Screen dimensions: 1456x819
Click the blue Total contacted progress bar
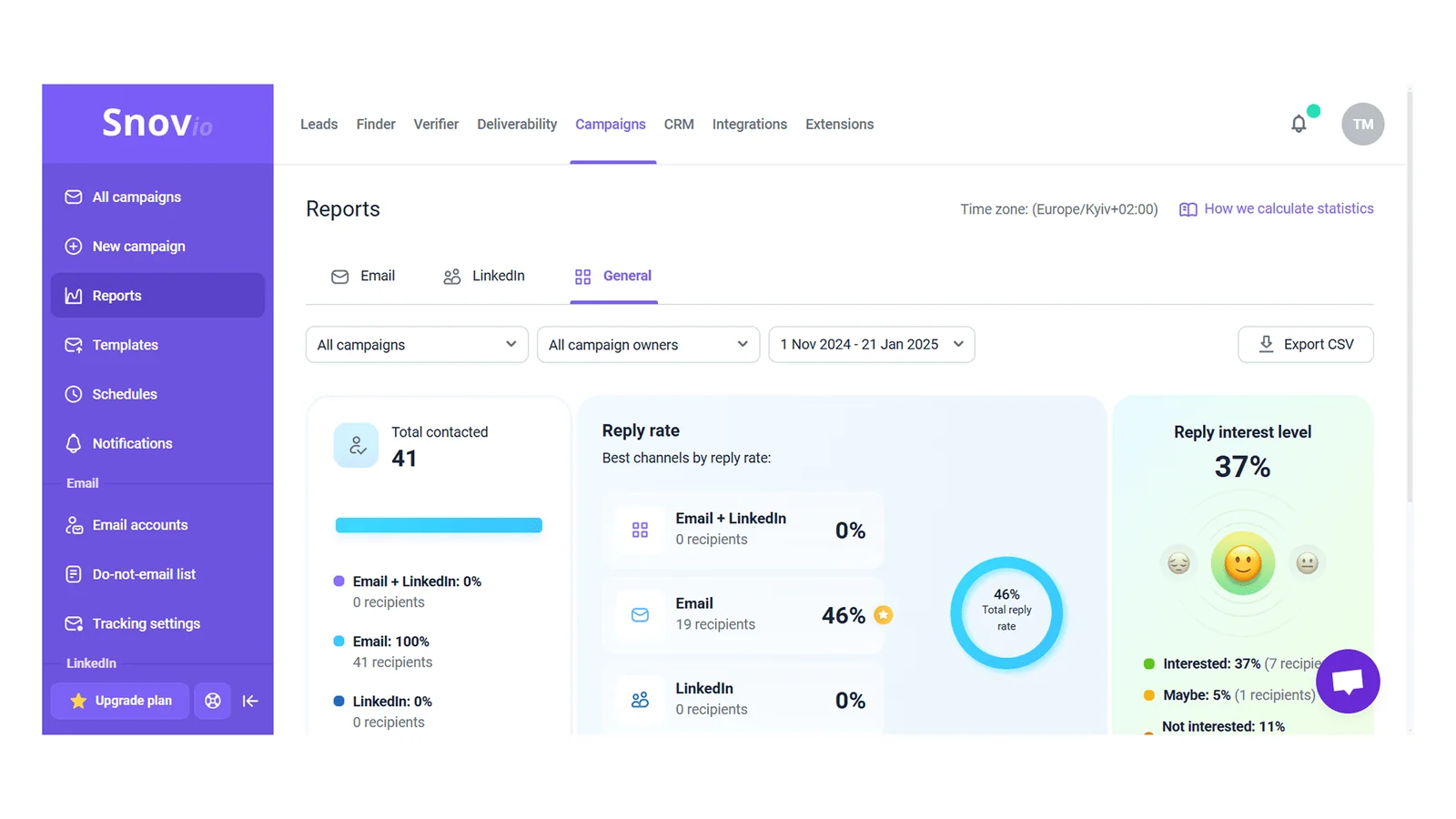(x=439, y=525)
